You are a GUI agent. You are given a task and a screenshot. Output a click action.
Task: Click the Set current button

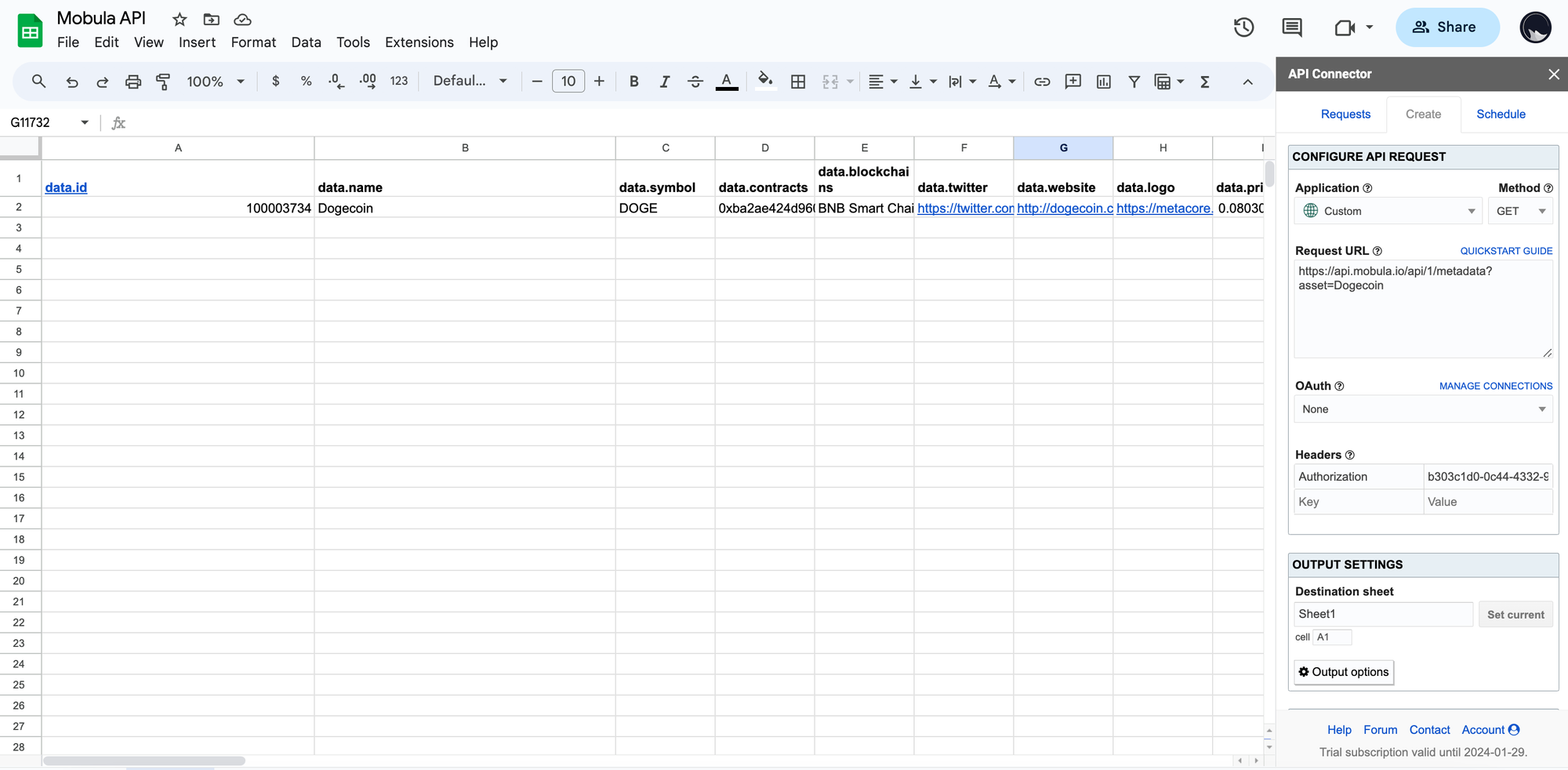(1515, 615)
